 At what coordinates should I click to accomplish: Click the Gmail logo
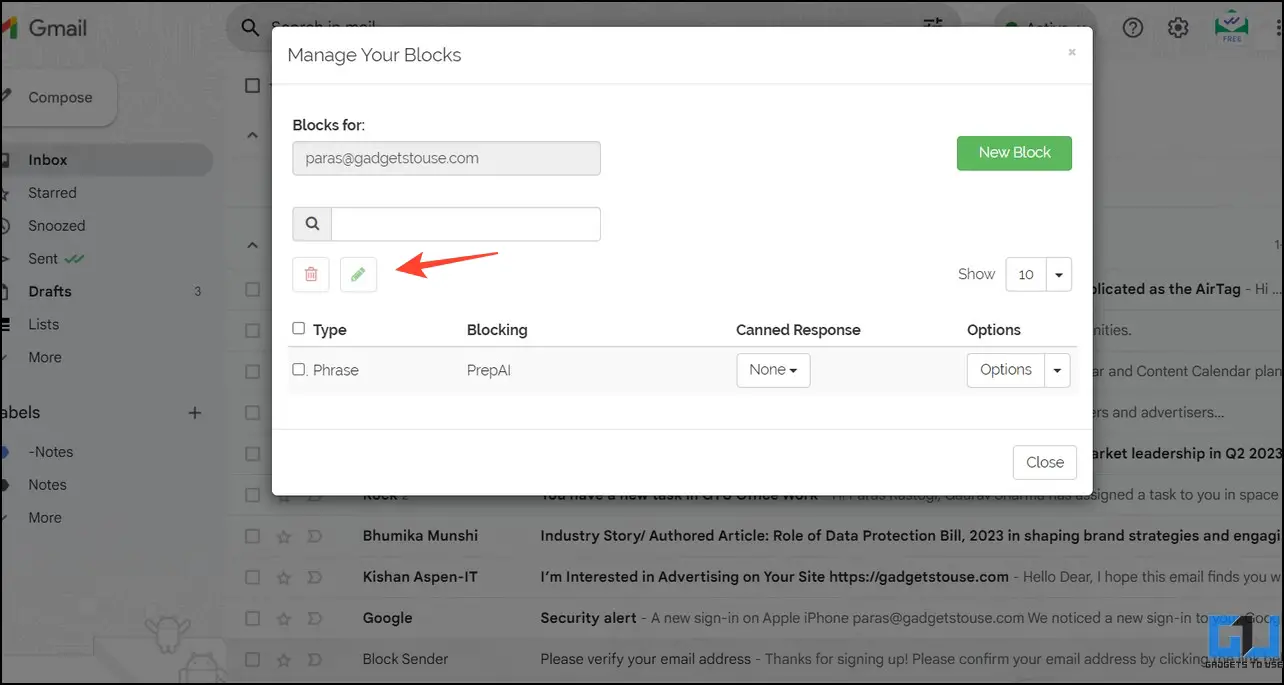point(44,27)
